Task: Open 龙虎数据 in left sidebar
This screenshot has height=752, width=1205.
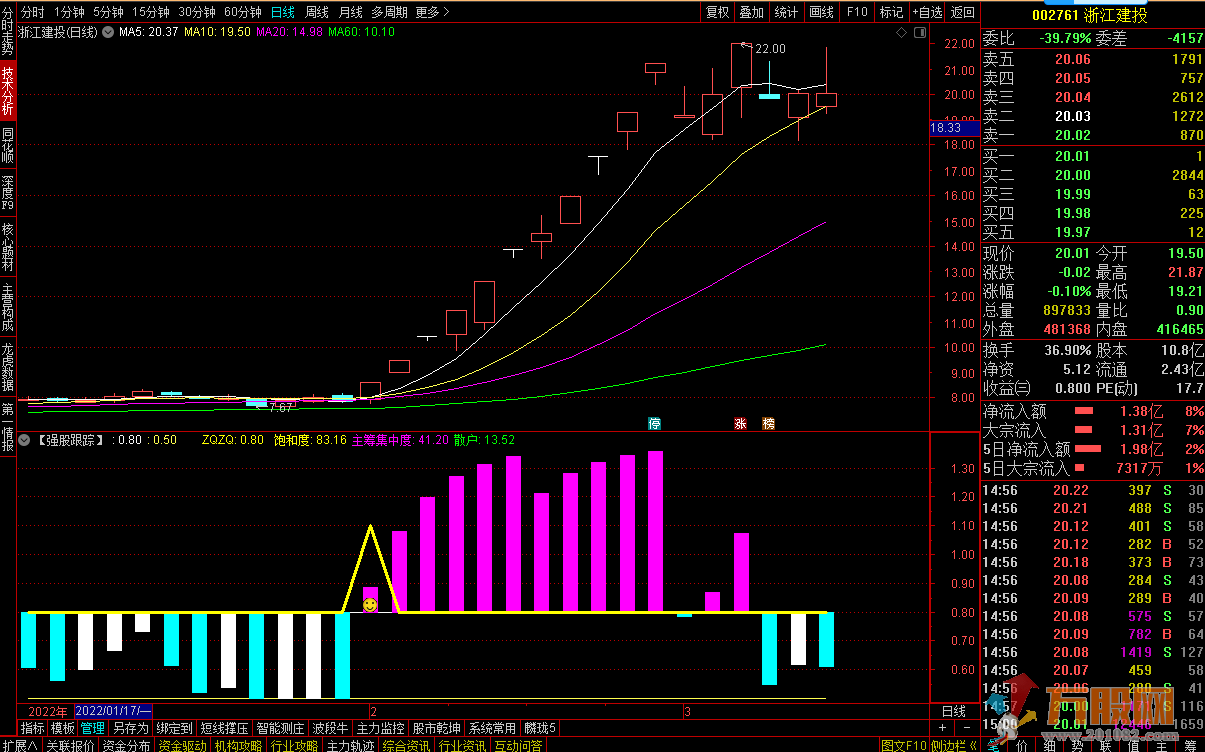Action: pos(8,368)
